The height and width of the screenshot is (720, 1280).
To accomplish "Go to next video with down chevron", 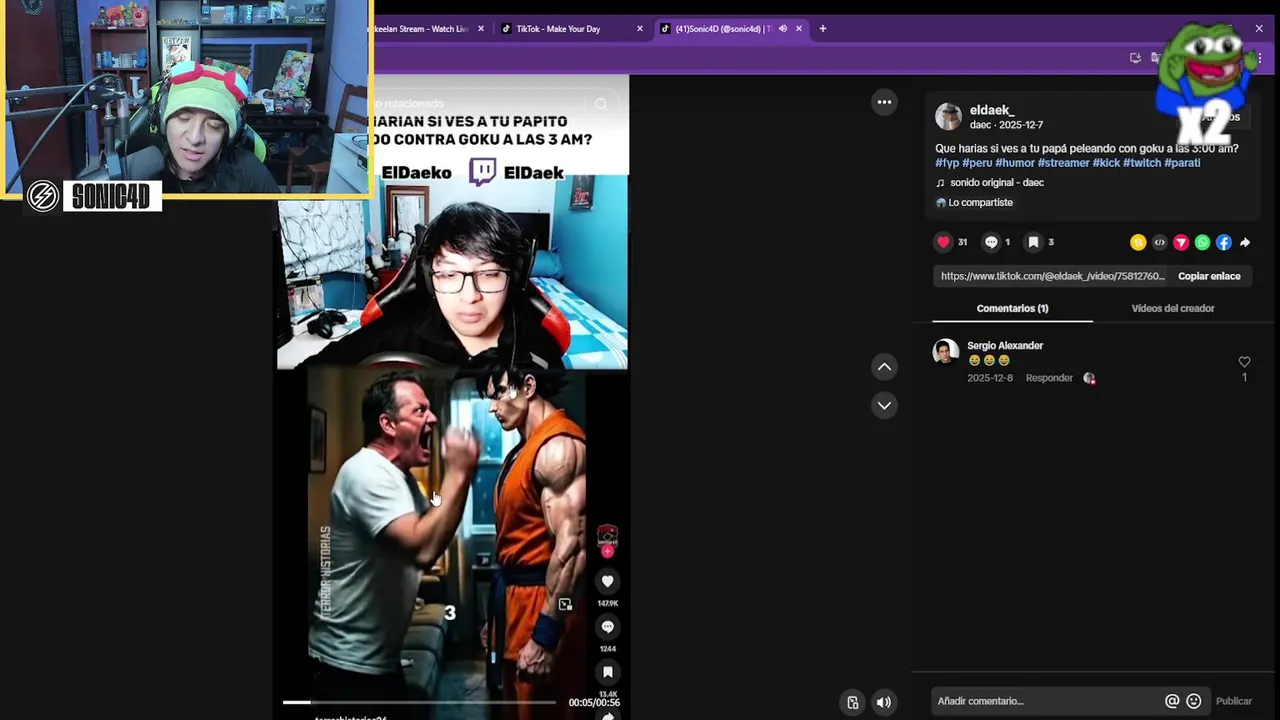I will coord(884,405).
